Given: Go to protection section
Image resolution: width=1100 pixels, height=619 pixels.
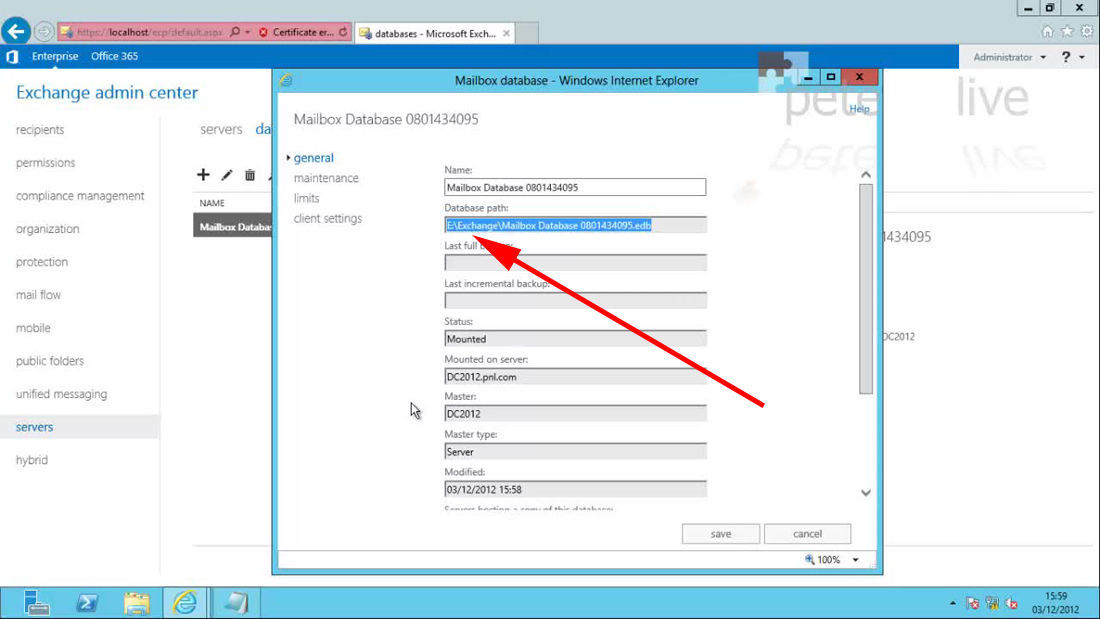Looking at the screenshot, I should (x=42, y=262).
